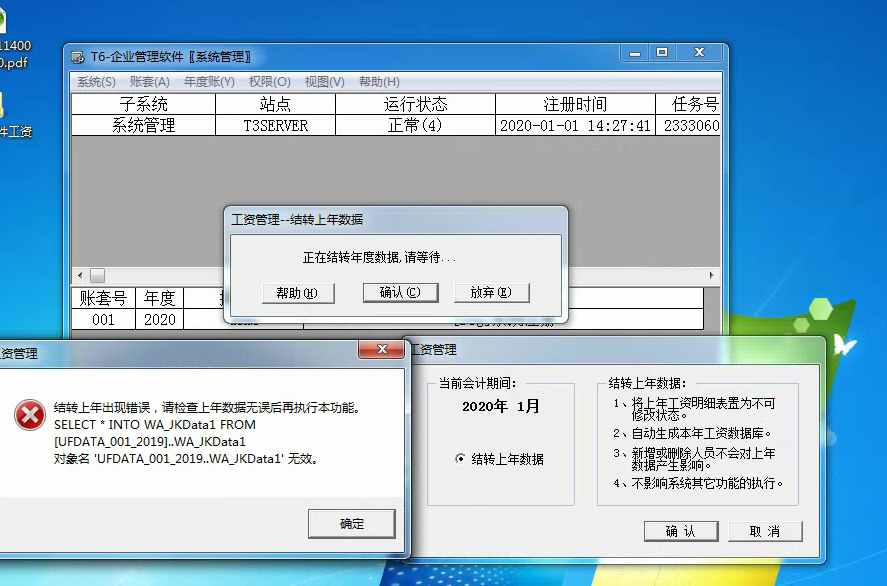Click the 对象名 无效 error line
Screen dimensions: 887x586
pos(186,459)
